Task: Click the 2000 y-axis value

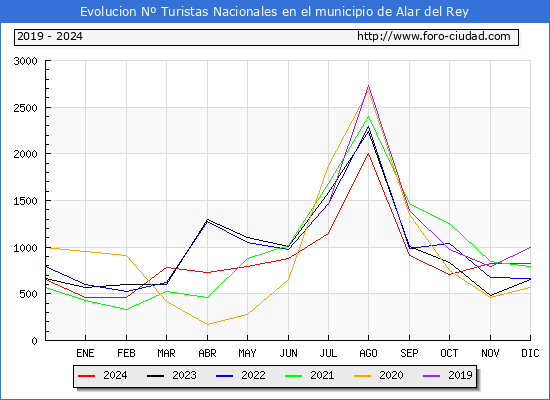Action: pos(25,154)
